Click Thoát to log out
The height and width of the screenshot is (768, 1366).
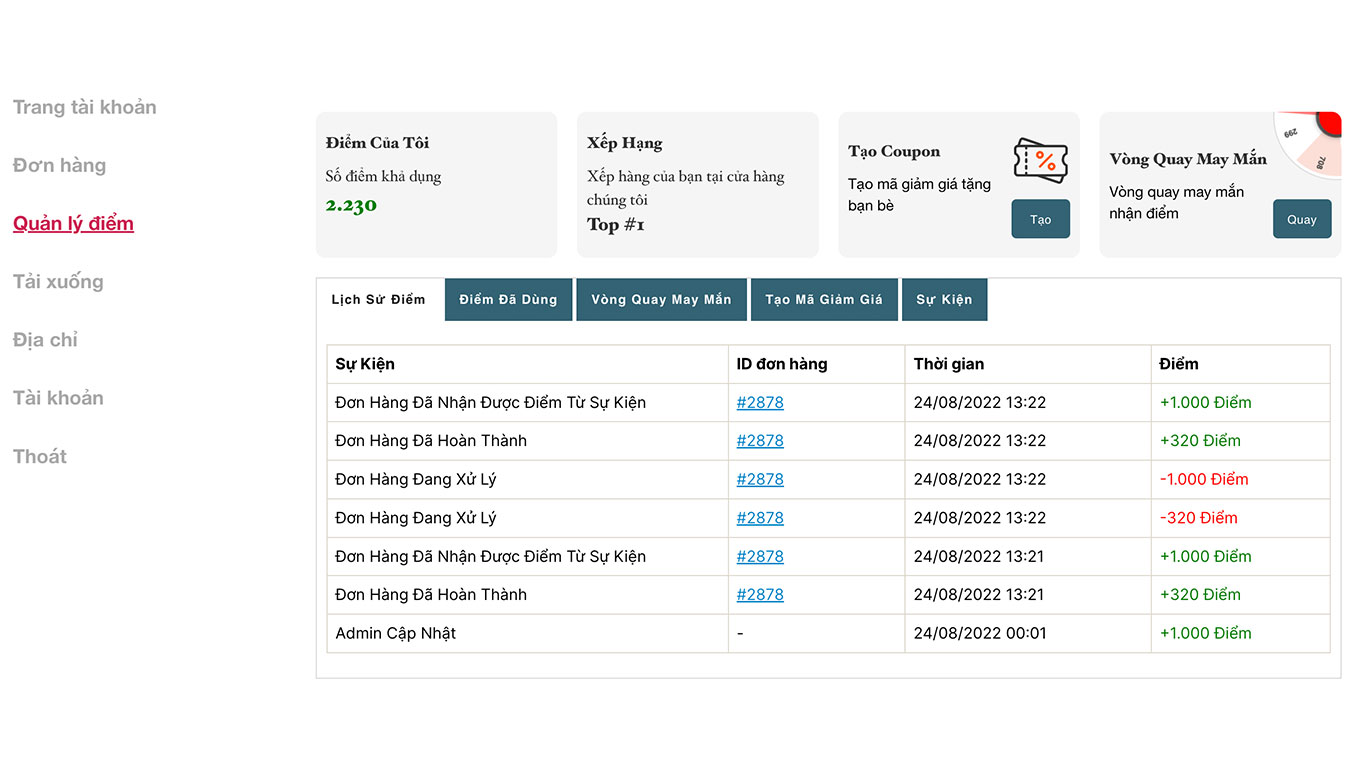point(40,456)
